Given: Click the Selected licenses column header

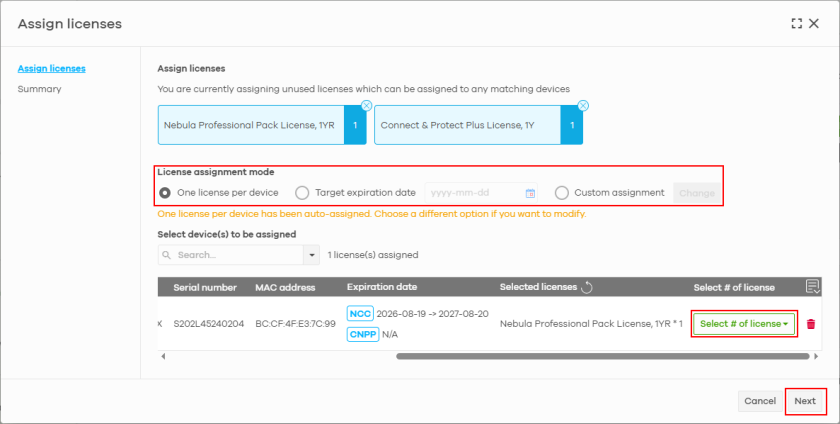Looking at the screenshot, I should [x=538, y=287].
